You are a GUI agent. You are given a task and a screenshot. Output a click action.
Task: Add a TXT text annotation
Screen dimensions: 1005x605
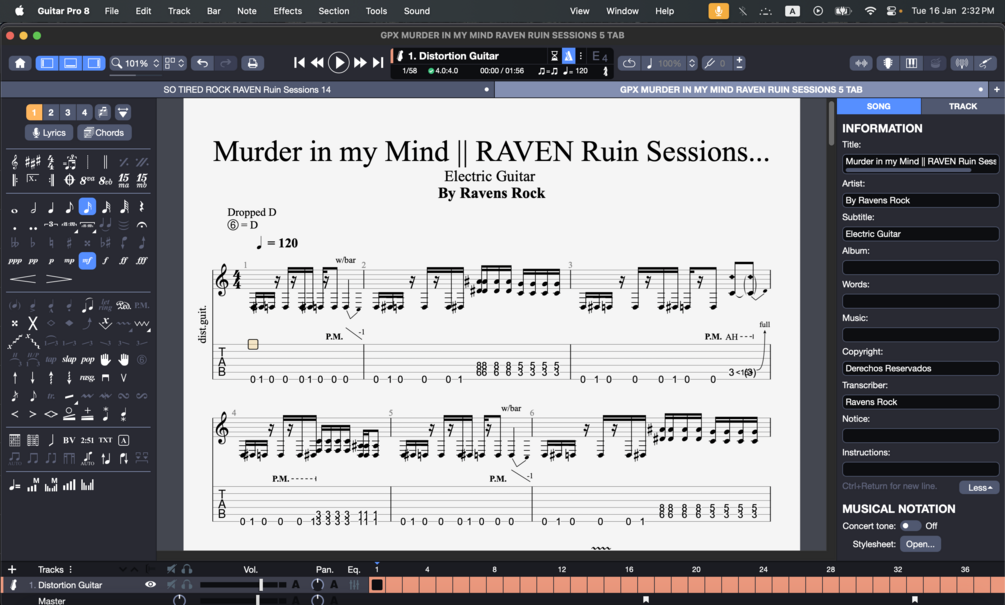point(105,440)
